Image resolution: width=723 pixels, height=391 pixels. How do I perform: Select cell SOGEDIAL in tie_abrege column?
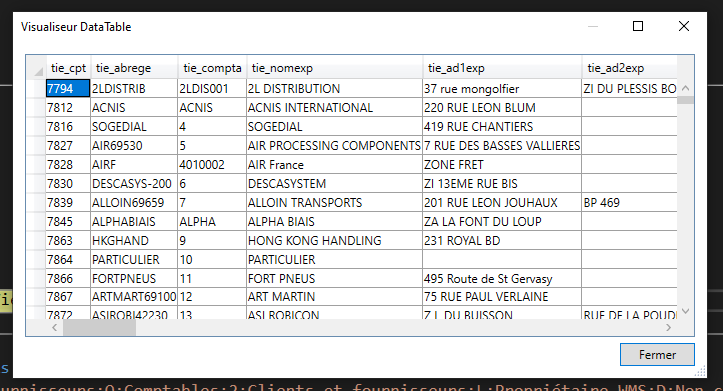(x=134, y=126)
